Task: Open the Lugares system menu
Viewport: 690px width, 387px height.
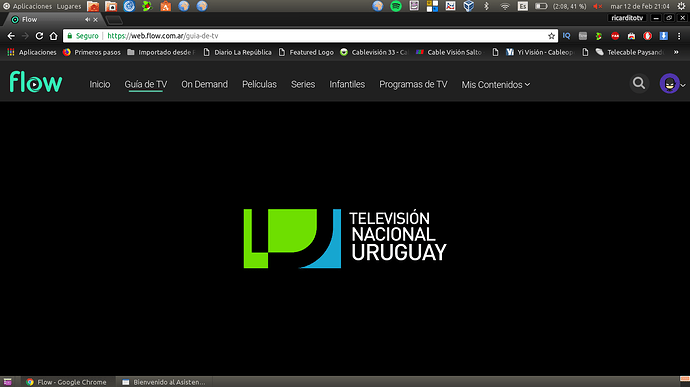Action: point(69,6)
